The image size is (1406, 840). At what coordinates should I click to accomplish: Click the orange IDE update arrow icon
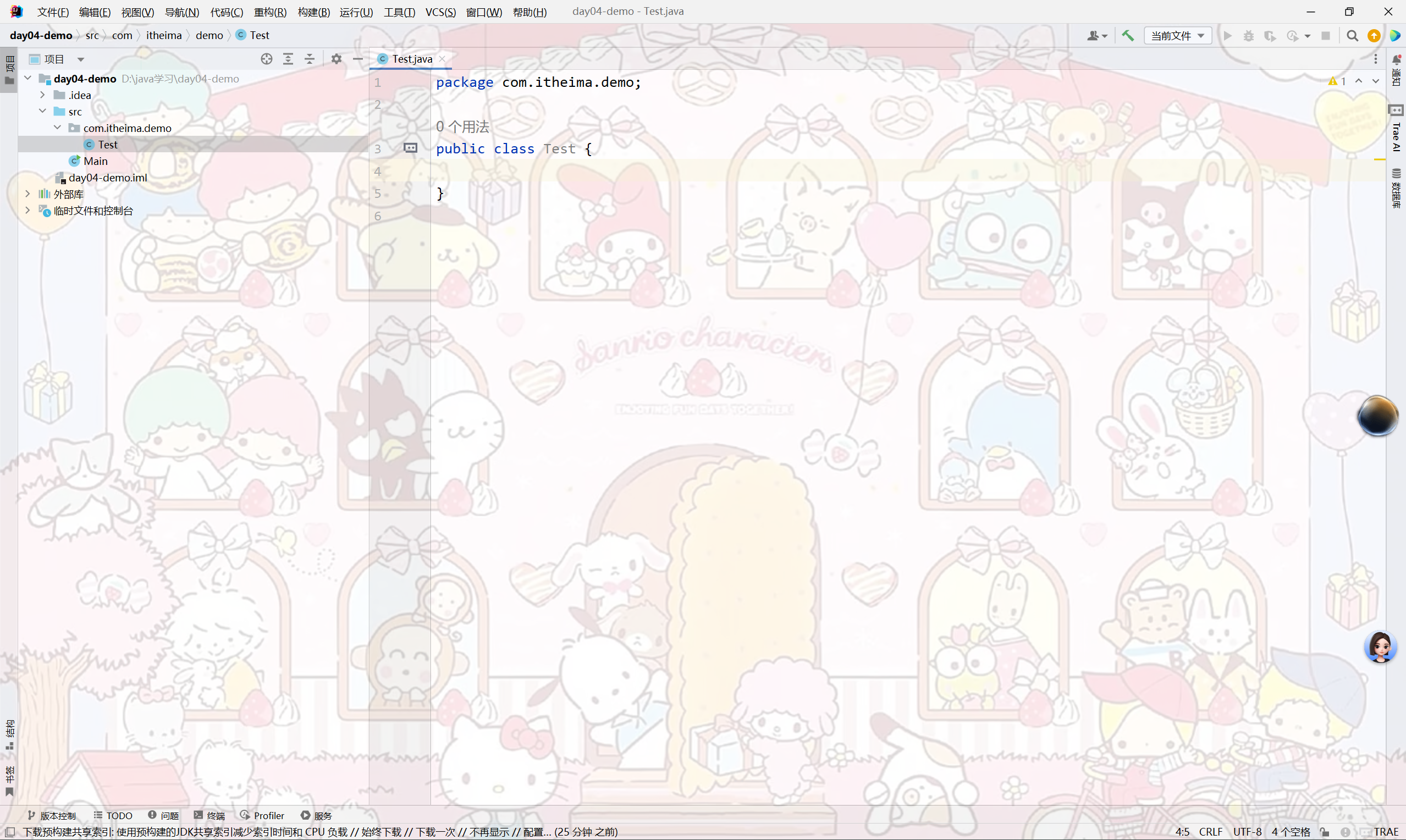click(1374, 36)
